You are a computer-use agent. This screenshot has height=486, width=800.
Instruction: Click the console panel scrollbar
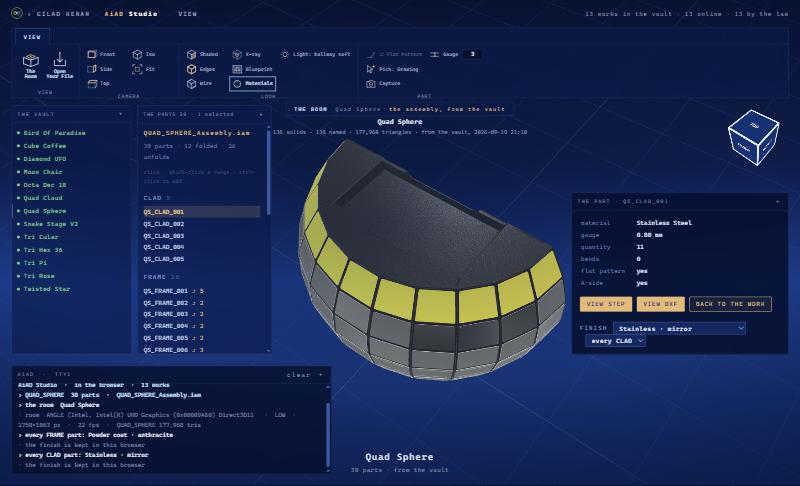(328, 434)
